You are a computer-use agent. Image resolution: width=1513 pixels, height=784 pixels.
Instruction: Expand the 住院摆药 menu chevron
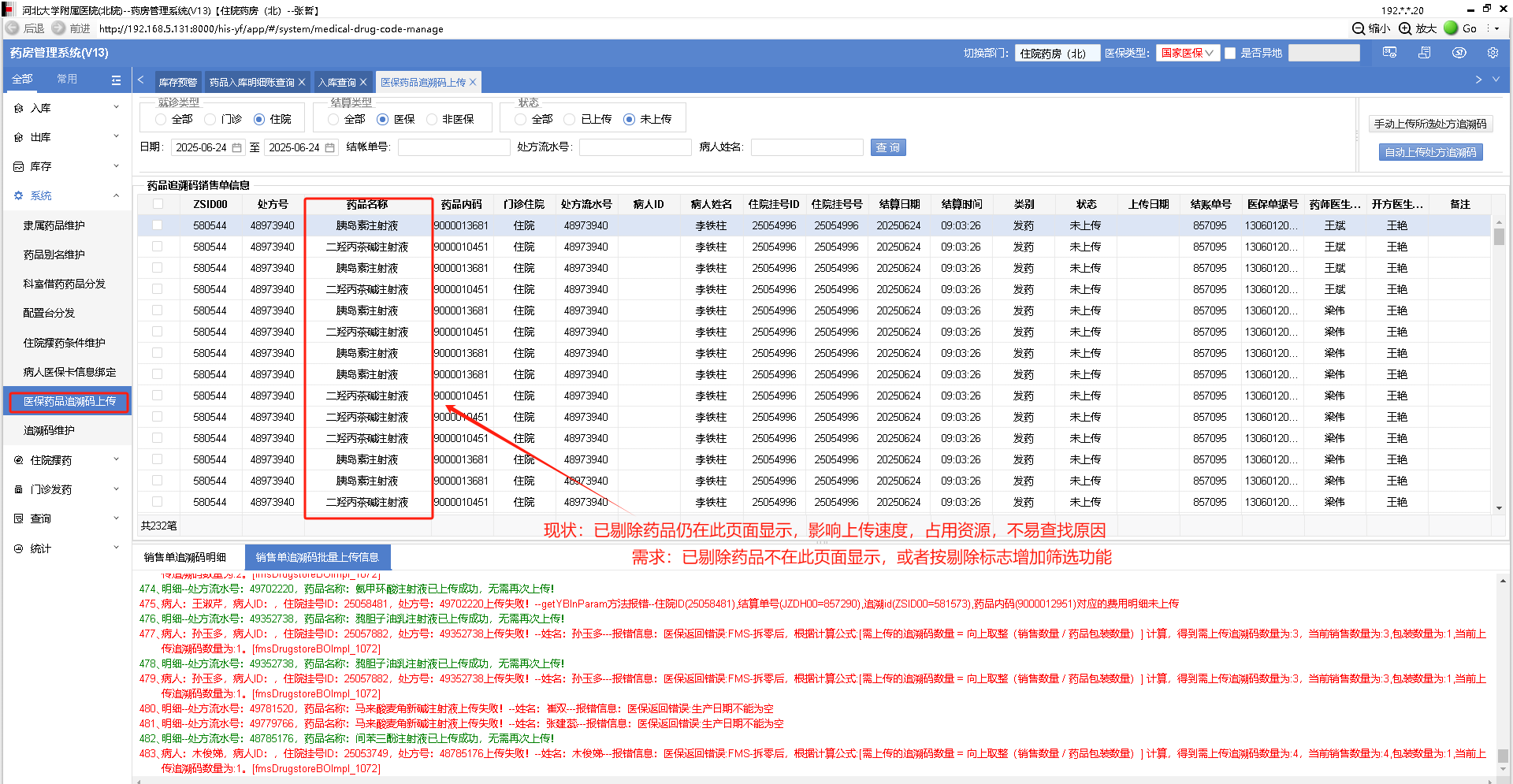117,459
